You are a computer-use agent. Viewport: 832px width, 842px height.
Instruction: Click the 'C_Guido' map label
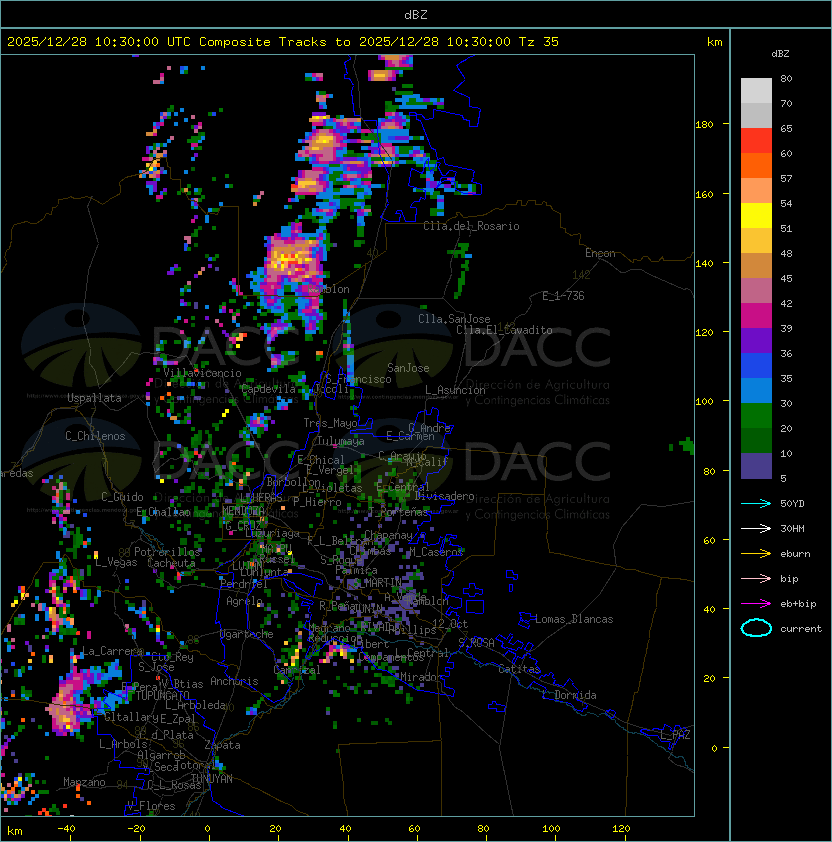click(x=122, y=497)
